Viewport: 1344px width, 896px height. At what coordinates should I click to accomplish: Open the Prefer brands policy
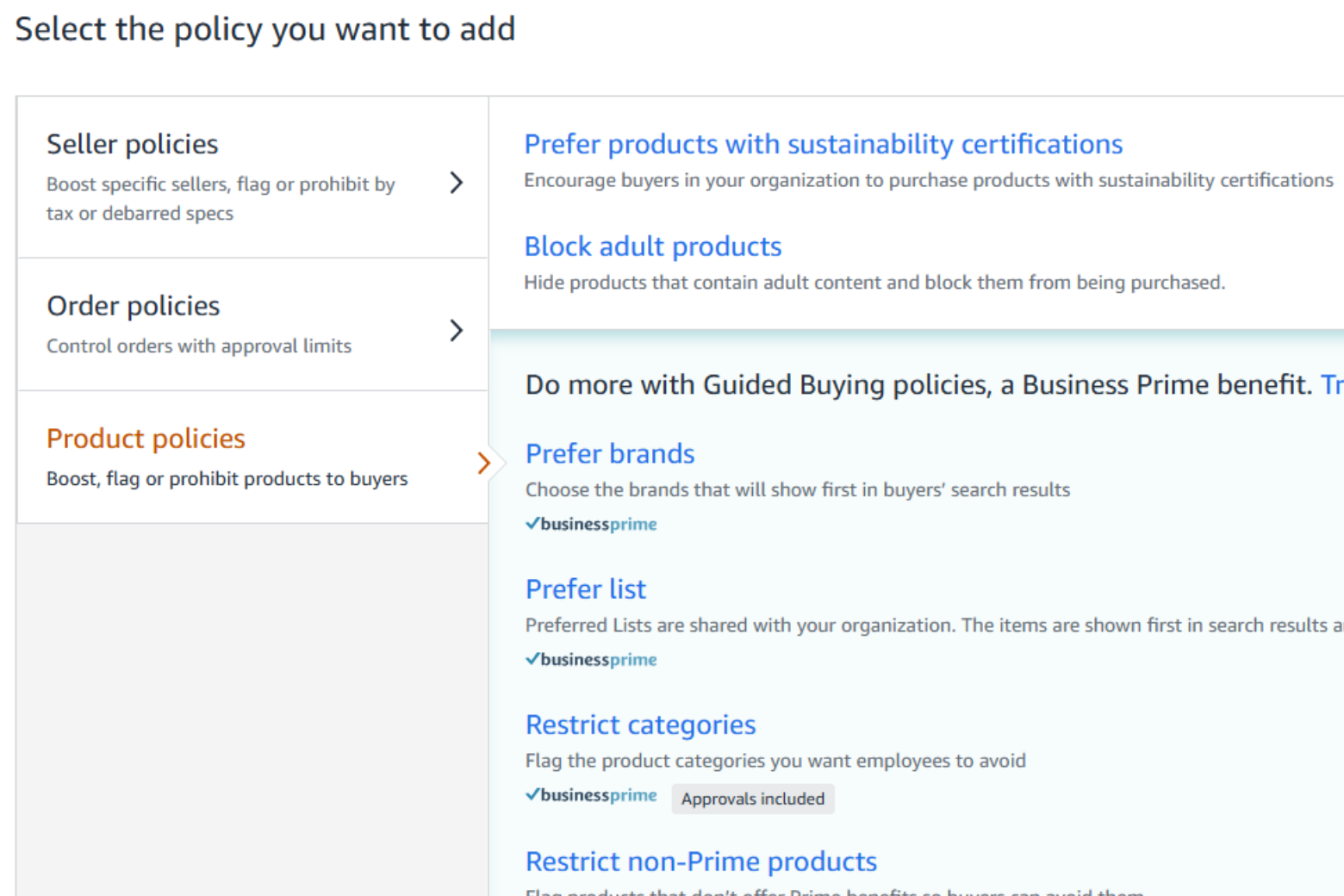click(x=610, y=453)
